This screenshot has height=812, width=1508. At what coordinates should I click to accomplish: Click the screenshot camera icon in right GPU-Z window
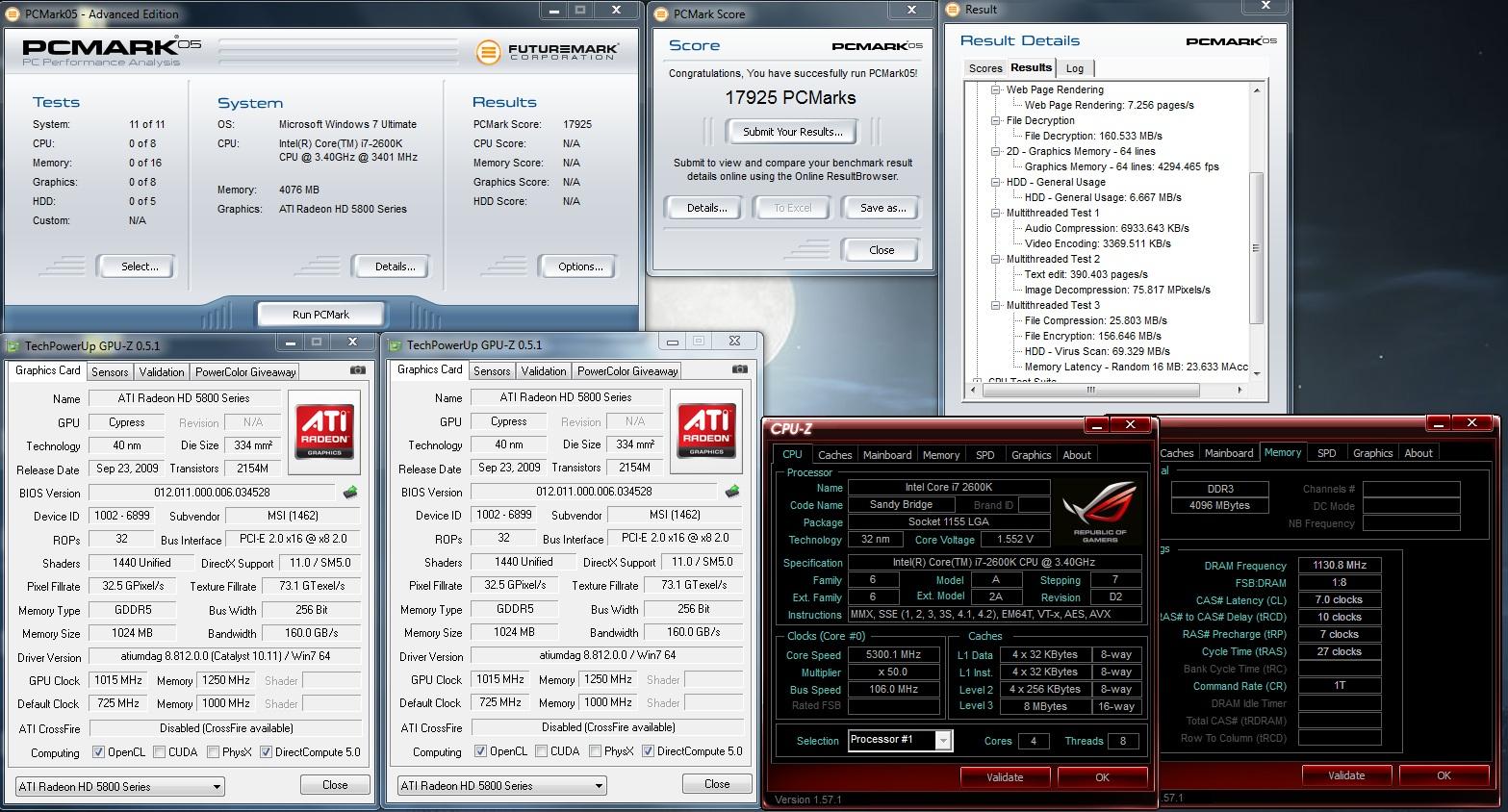pyautogui.click(x=740, y=368)
